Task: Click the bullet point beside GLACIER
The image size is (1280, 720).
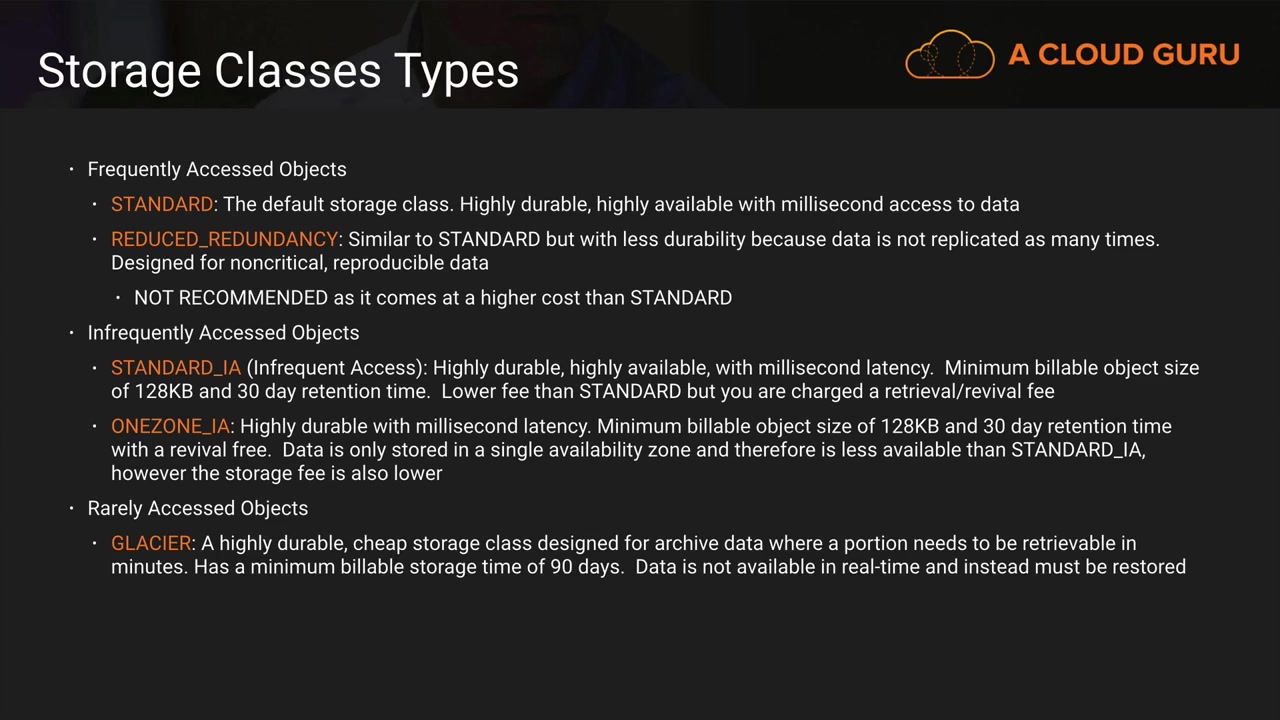Action: click(96, 544)
